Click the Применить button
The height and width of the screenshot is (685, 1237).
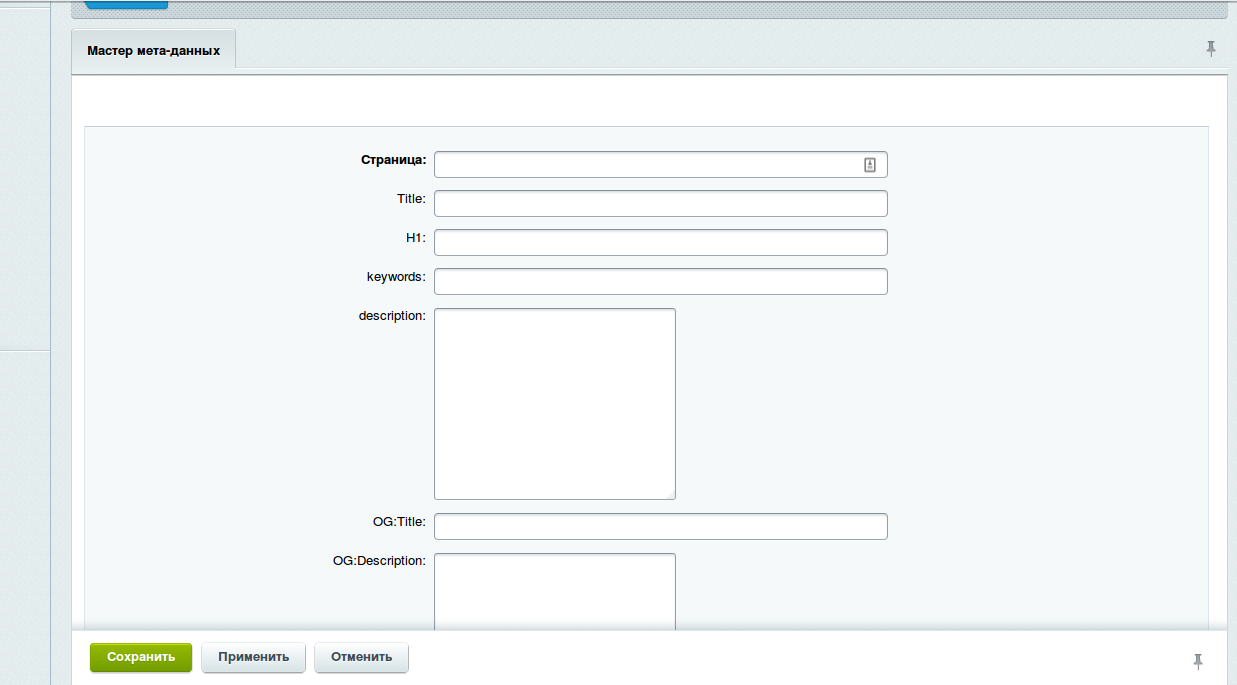(x=254, y=657)
